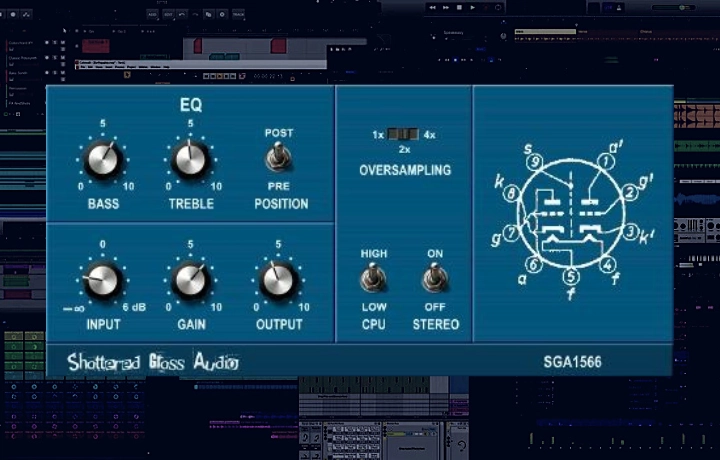Click the SGA1566 model name
Screen dimensions: 720x460
point(572,362)
